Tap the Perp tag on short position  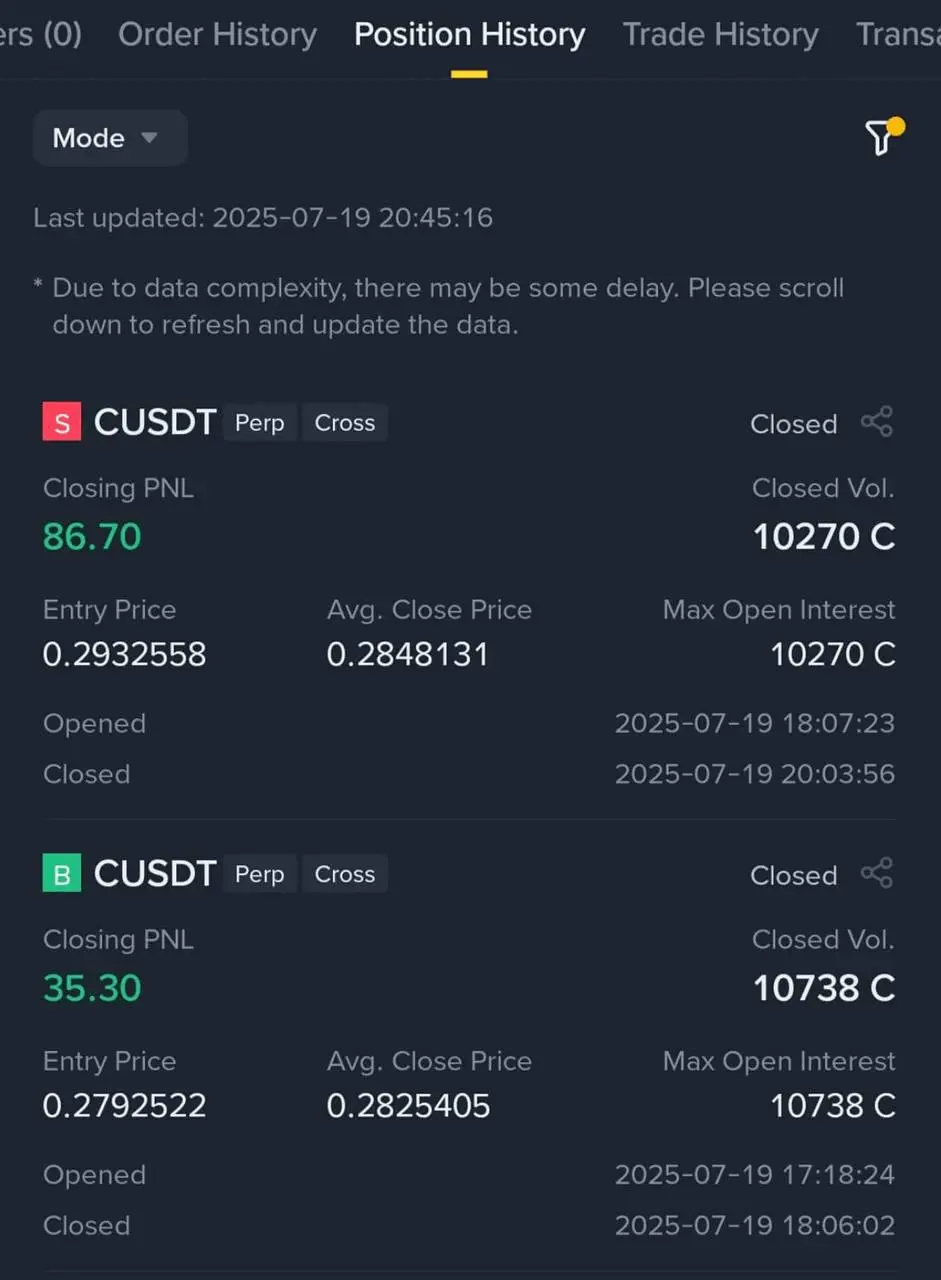[259, 423]
